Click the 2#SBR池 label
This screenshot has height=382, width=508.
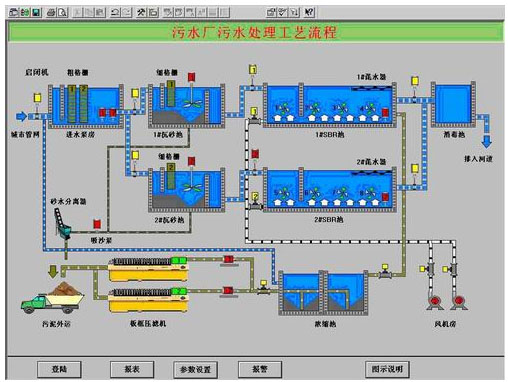[329, 219]
